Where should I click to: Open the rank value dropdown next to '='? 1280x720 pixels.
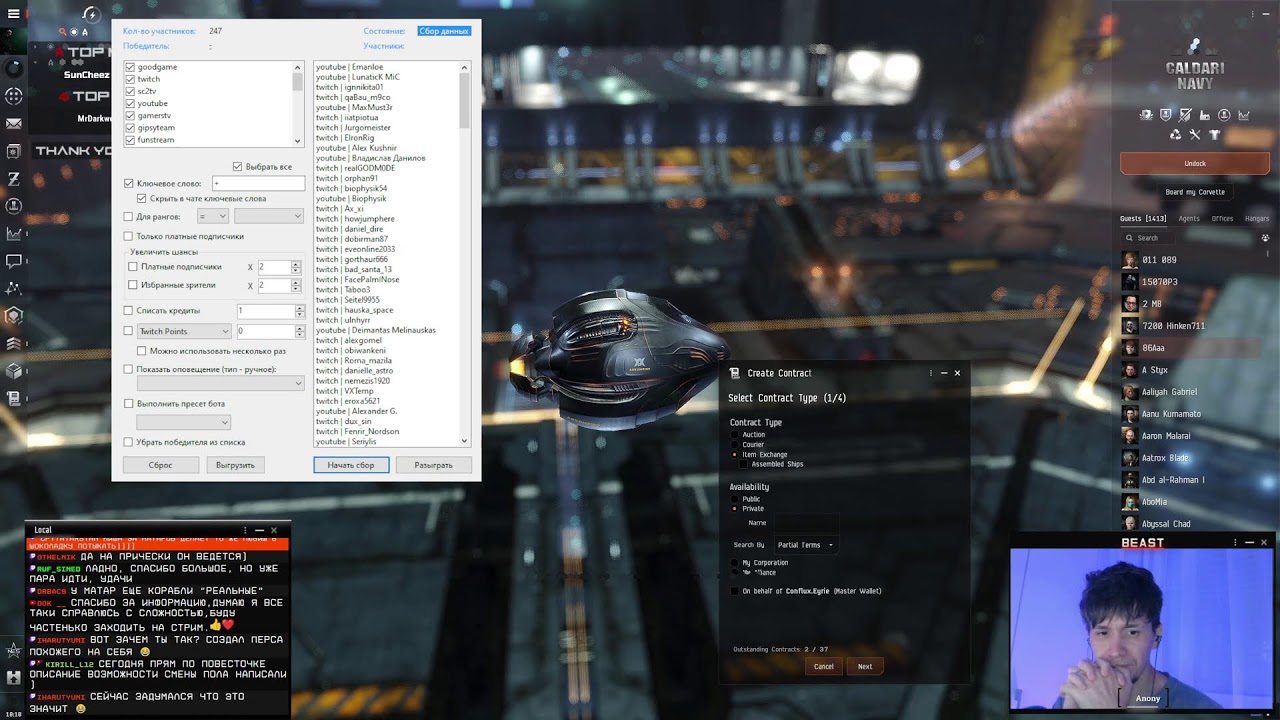tap(269, 216)
